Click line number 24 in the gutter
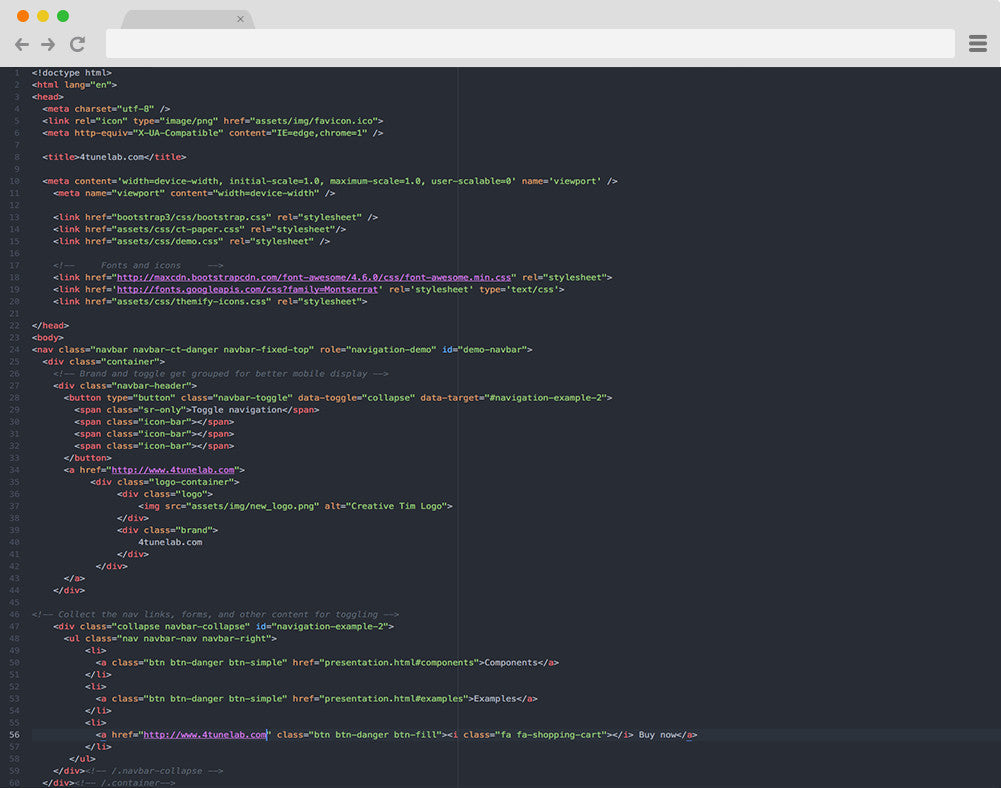1001x788 pixels. (15, 350)
